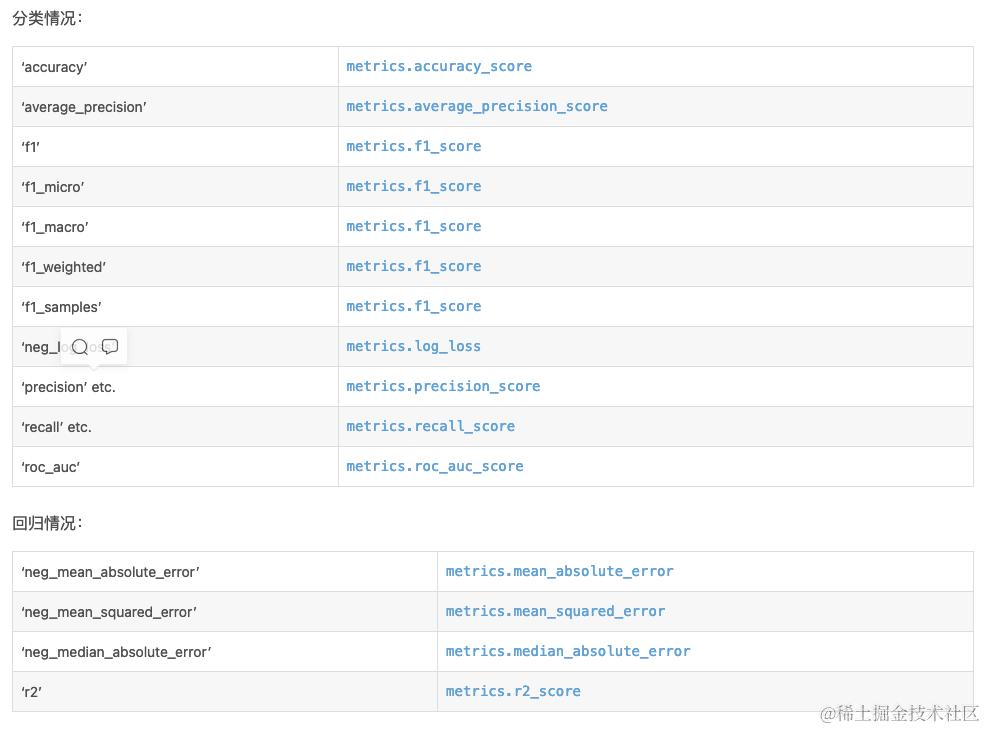Click the 'f1_macro' scoring name
The height and width of the screenshot is (730, 986).
pyautogui.click(x=55, y=227)
